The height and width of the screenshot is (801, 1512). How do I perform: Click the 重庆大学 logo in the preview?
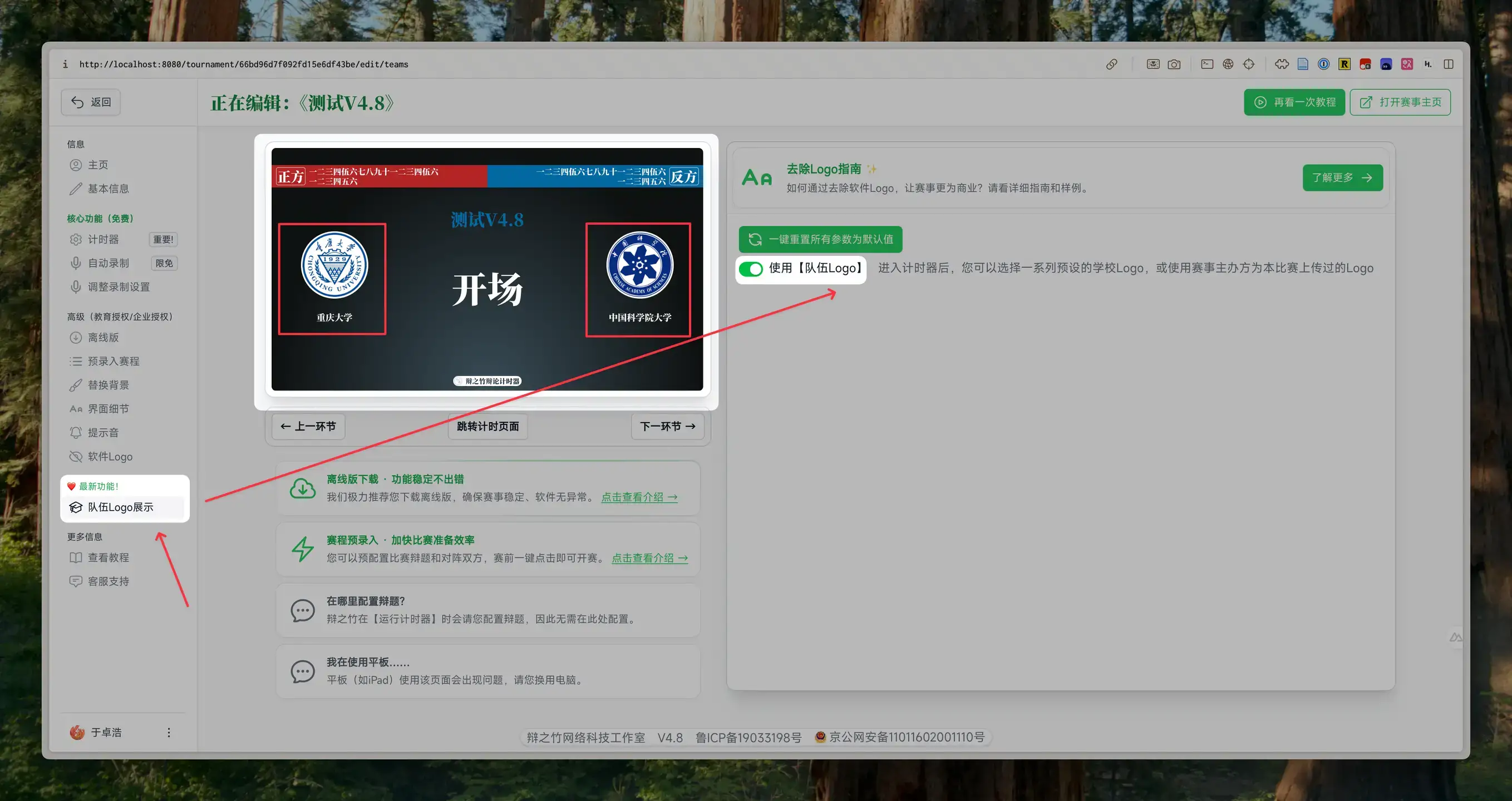(334, 265)
